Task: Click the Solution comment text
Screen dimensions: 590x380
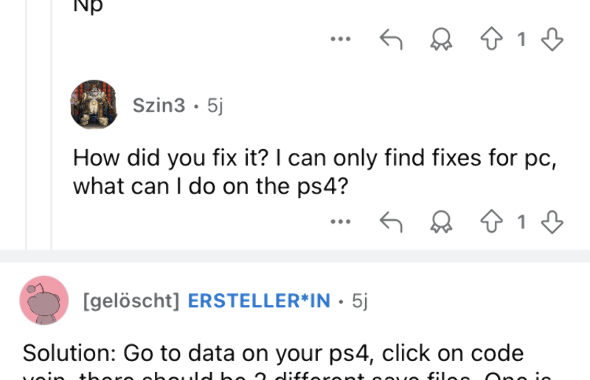Action: [x=287, y=363]
